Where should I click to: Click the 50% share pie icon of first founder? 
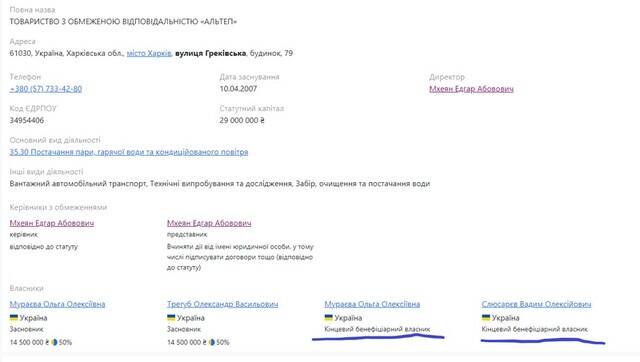(54, 342)
